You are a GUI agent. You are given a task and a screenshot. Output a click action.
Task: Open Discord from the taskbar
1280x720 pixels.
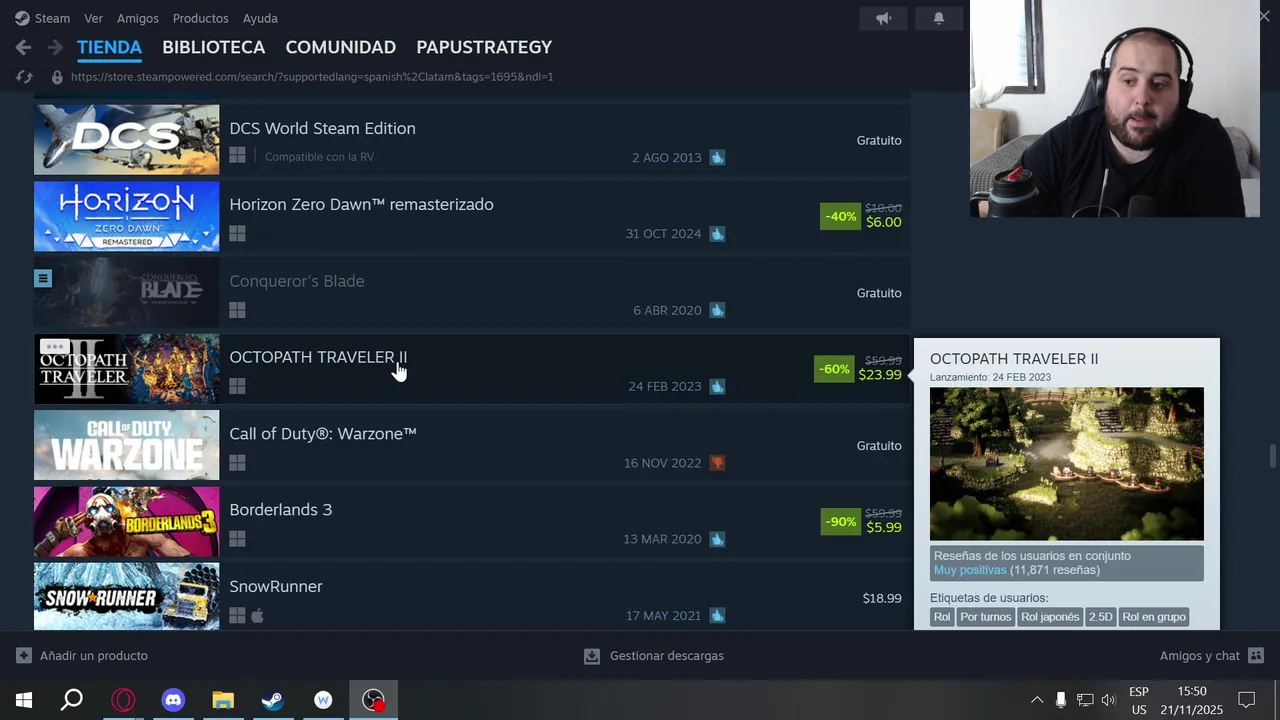pos(173,700)
